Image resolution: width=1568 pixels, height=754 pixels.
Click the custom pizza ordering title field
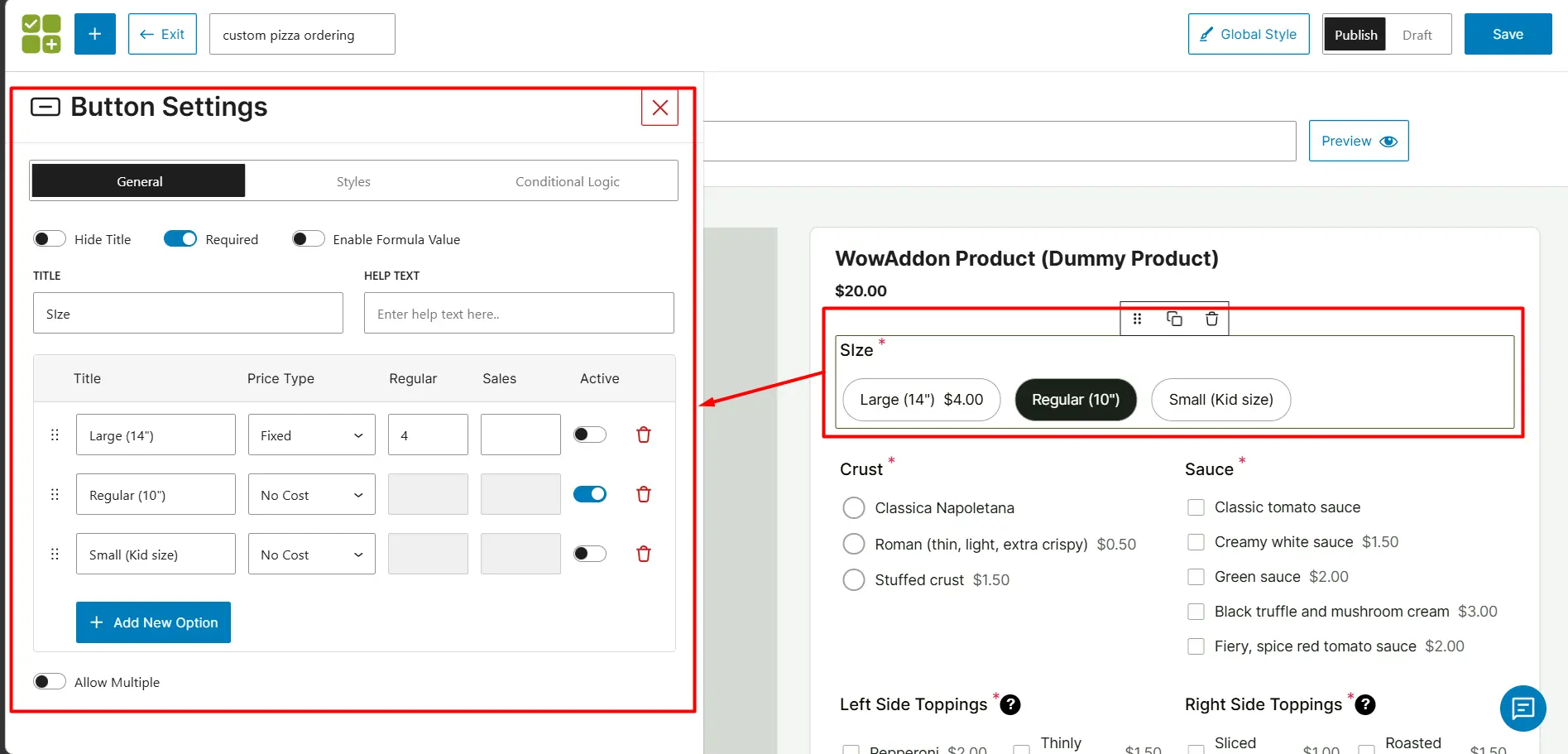301,34
